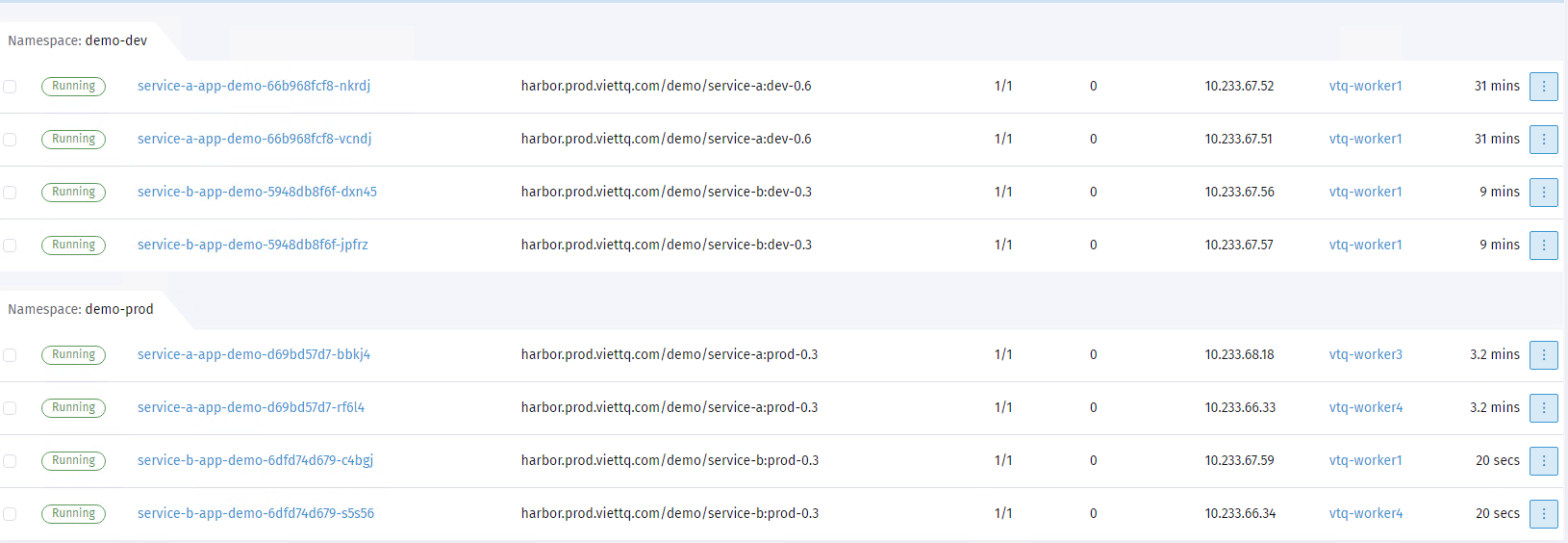
Task: Open kebab menu for pod ending vcndj
Action: pos(1543,140)
